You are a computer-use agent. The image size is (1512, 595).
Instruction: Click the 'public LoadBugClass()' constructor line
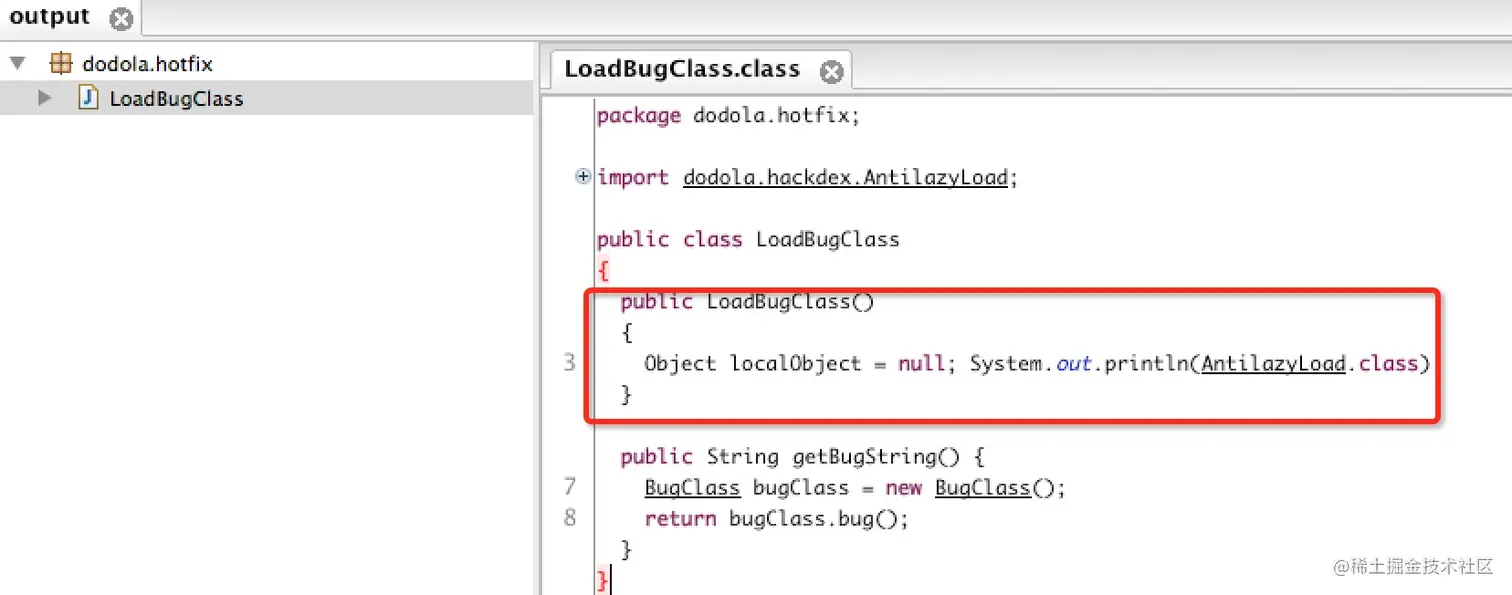point(747,301)
